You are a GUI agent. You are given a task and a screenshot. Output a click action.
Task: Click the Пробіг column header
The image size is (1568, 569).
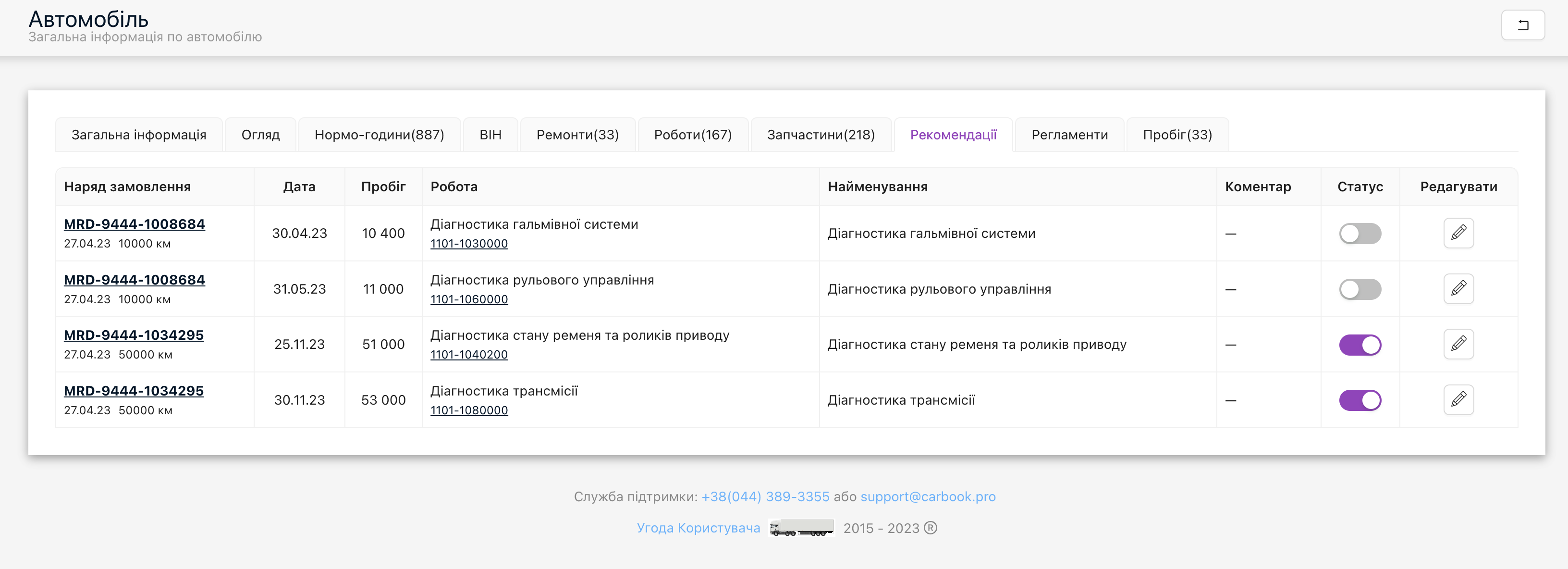pyautogui.click(x=383, y=186)
